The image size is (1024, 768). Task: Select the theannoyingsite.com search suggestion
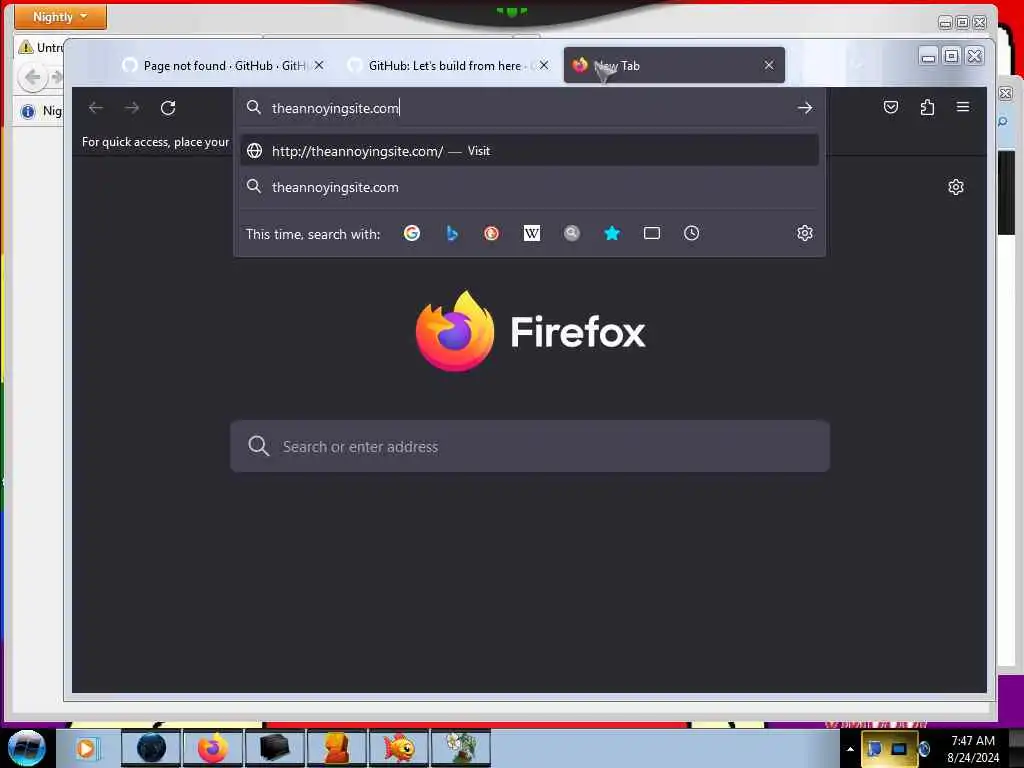[529, 187]
